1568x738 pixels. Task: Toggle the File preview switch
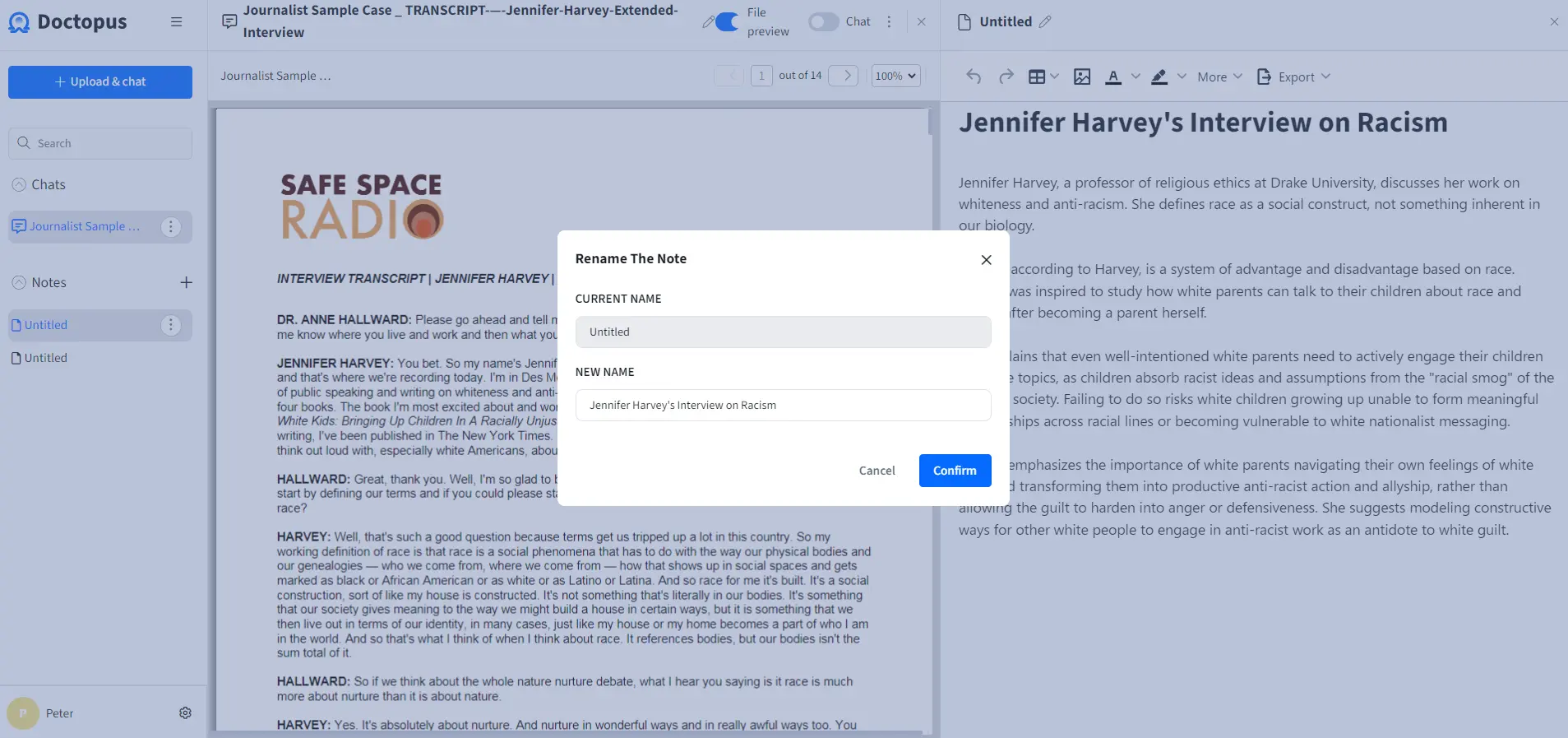point(726,22)
